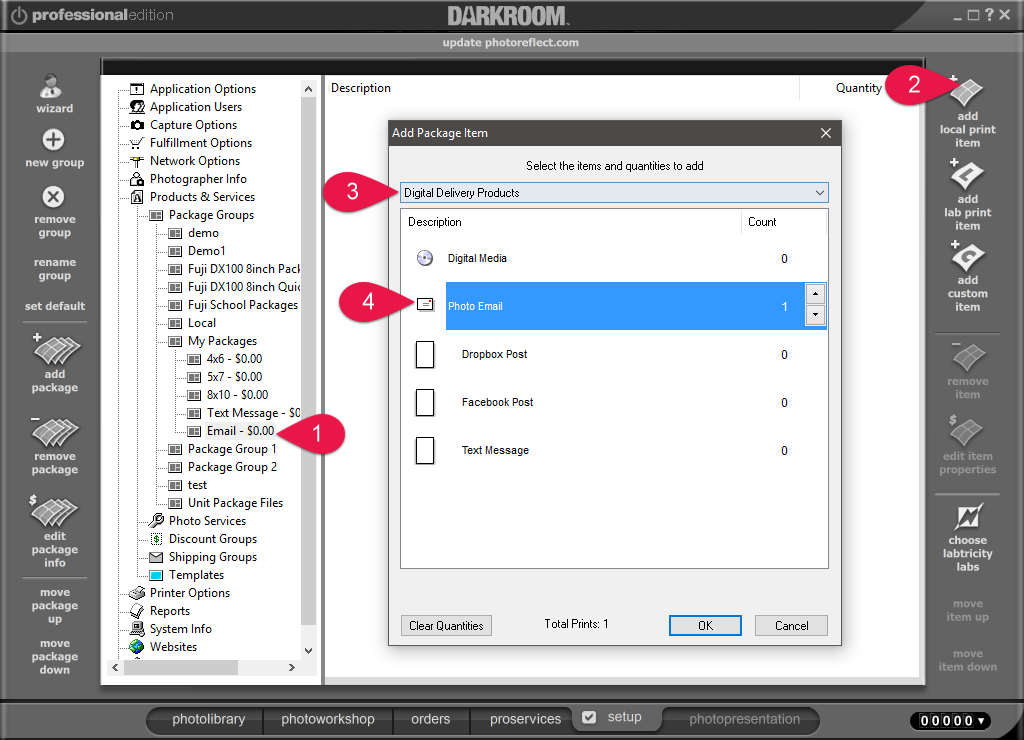
Task: Select Application Users in the tree
Action: [x=196, y=106]
